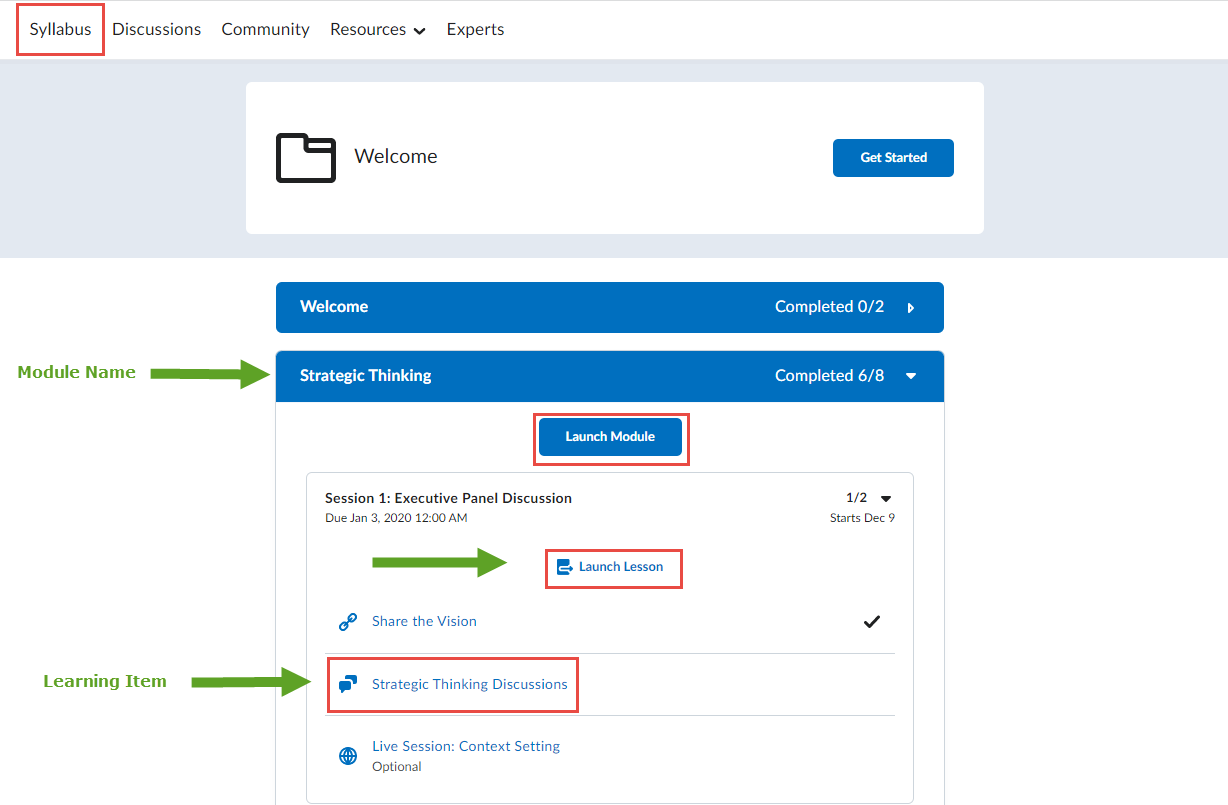This screenshot has height=805, width=1228.
Task: Open Live Session: Context Setting link
Action: click(x=465, y=746)
